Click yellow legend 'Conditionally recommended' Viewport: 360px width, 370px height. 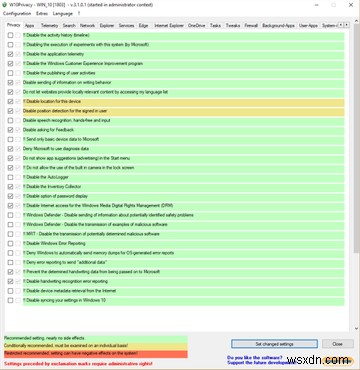click(95, 346)
